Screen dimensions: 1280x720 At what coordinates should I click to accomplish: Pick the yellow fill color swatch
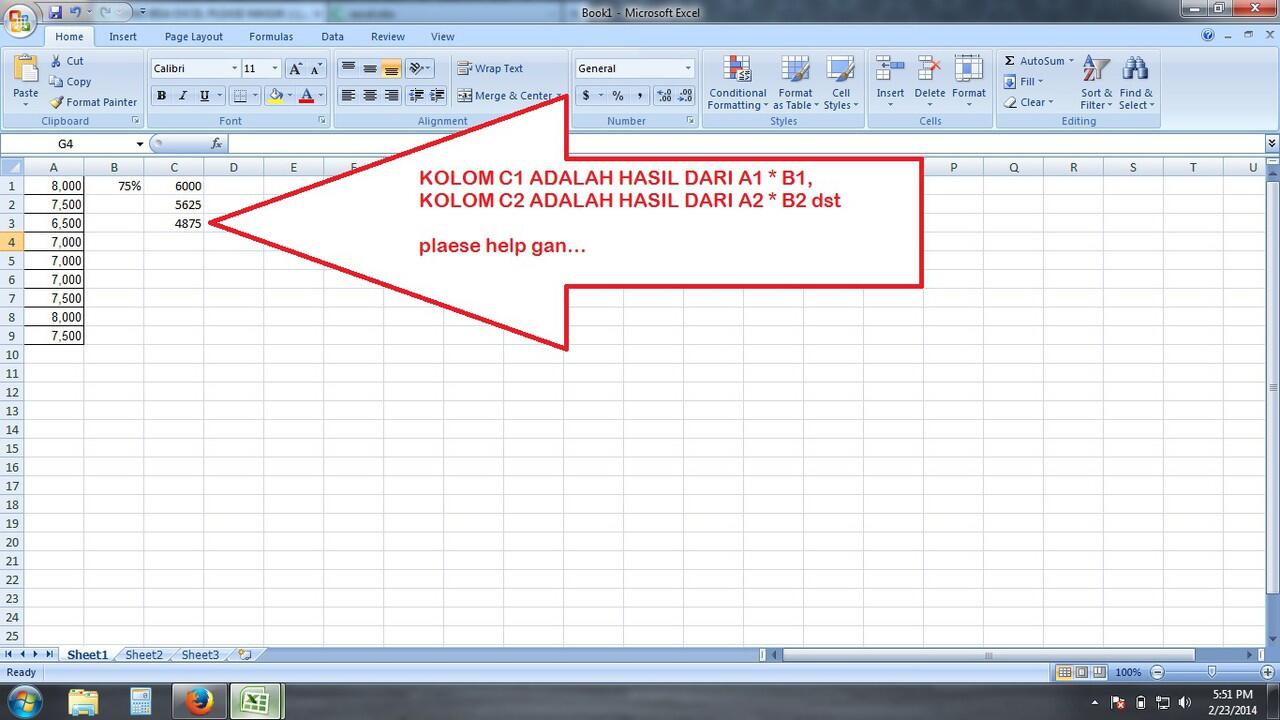point(275,96)
